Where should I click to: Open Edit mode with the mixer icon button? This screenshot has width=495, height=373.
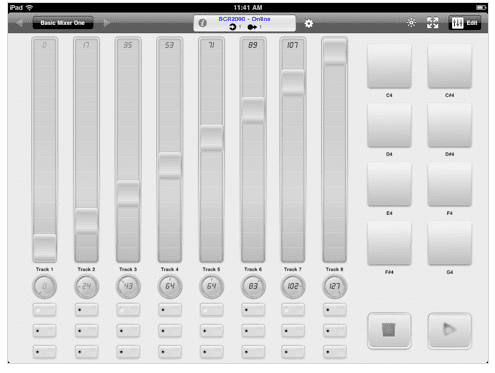pyautogui.click(x=465, y=23)
